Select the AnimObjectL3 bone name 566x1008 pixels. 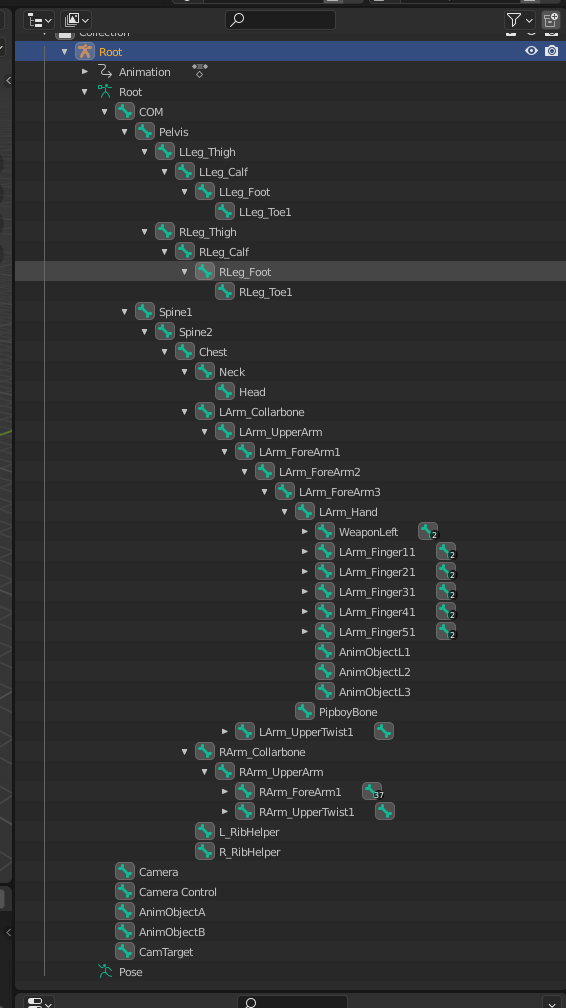(x=374, y=692)
